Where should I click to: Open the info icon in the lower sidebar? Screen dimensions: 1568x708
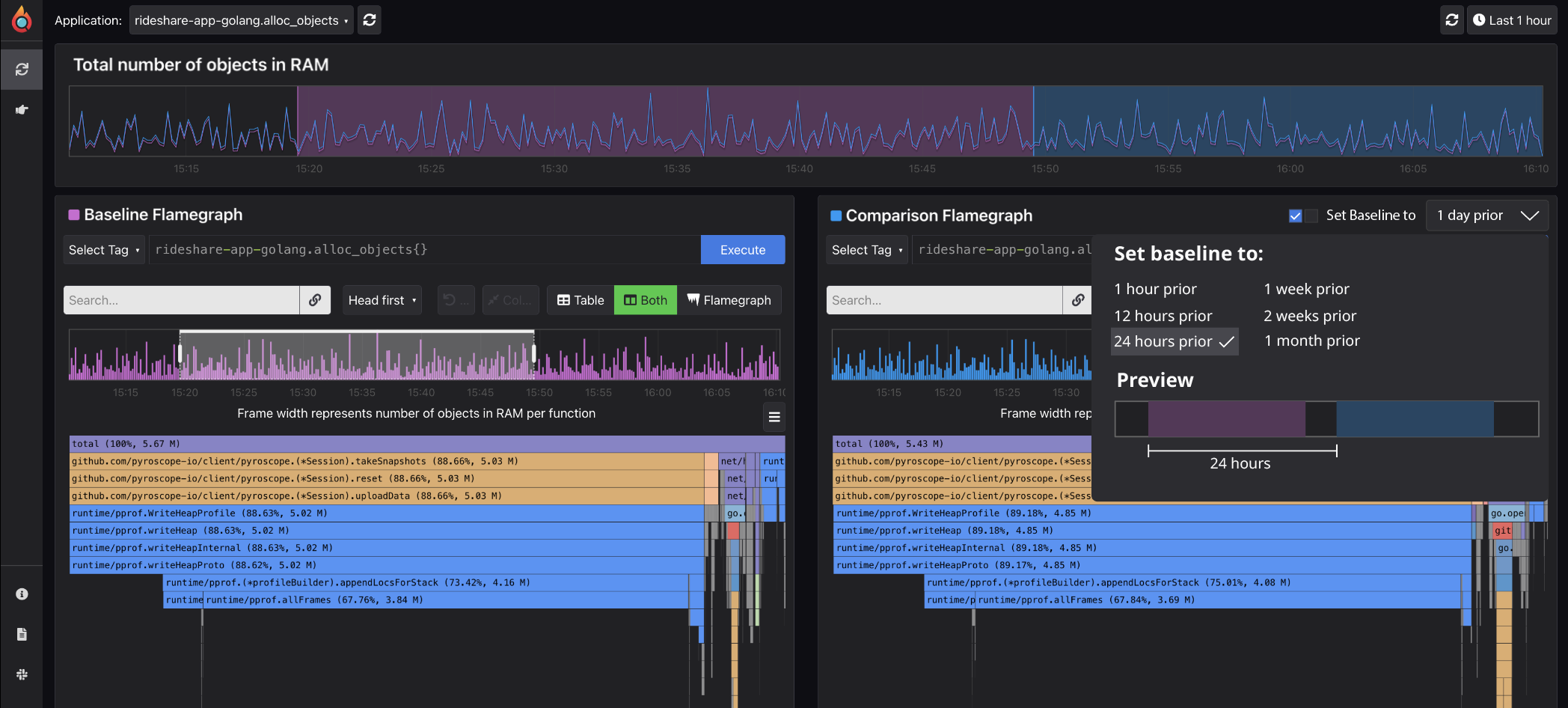click(x=21, y=593)
